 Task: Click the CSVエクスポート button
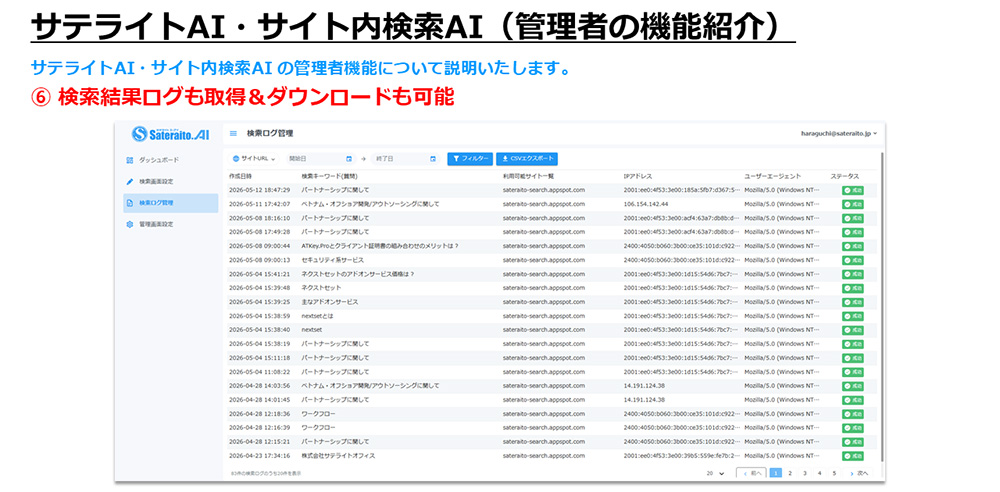click(x=527, y=158)
